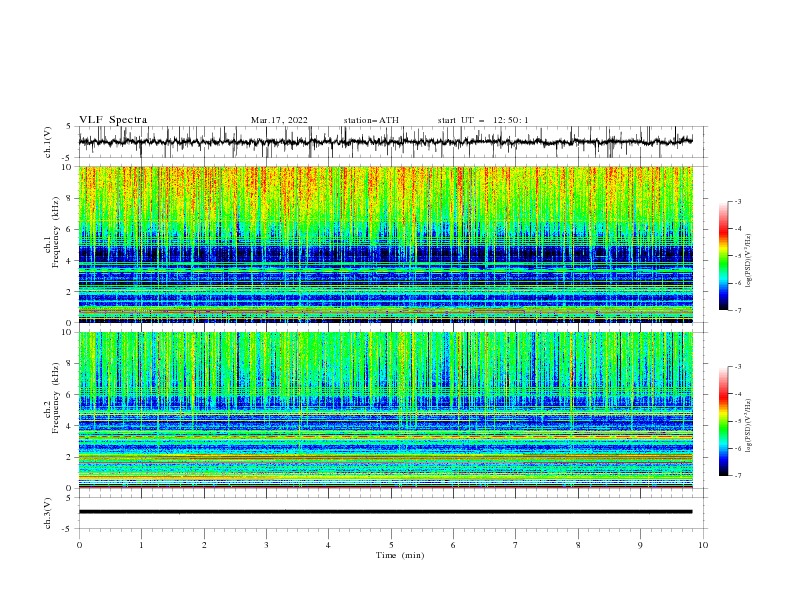The image size is (792, 612).
Task: Select the date "Mar.17, 2022" in header
Action: tap(279, 120)
